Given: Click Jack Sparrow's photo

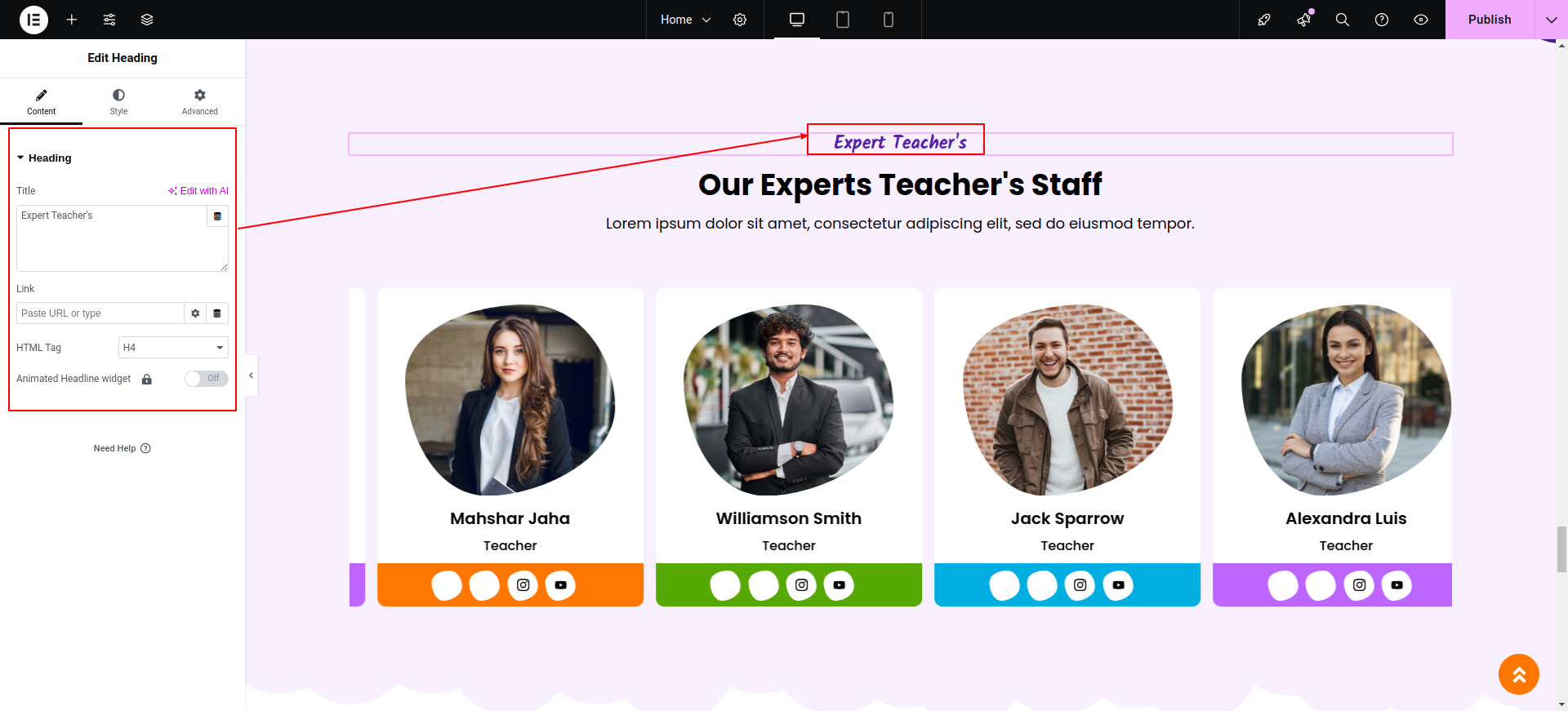Looking at the screenshot, I should (x=1067, y=400).
